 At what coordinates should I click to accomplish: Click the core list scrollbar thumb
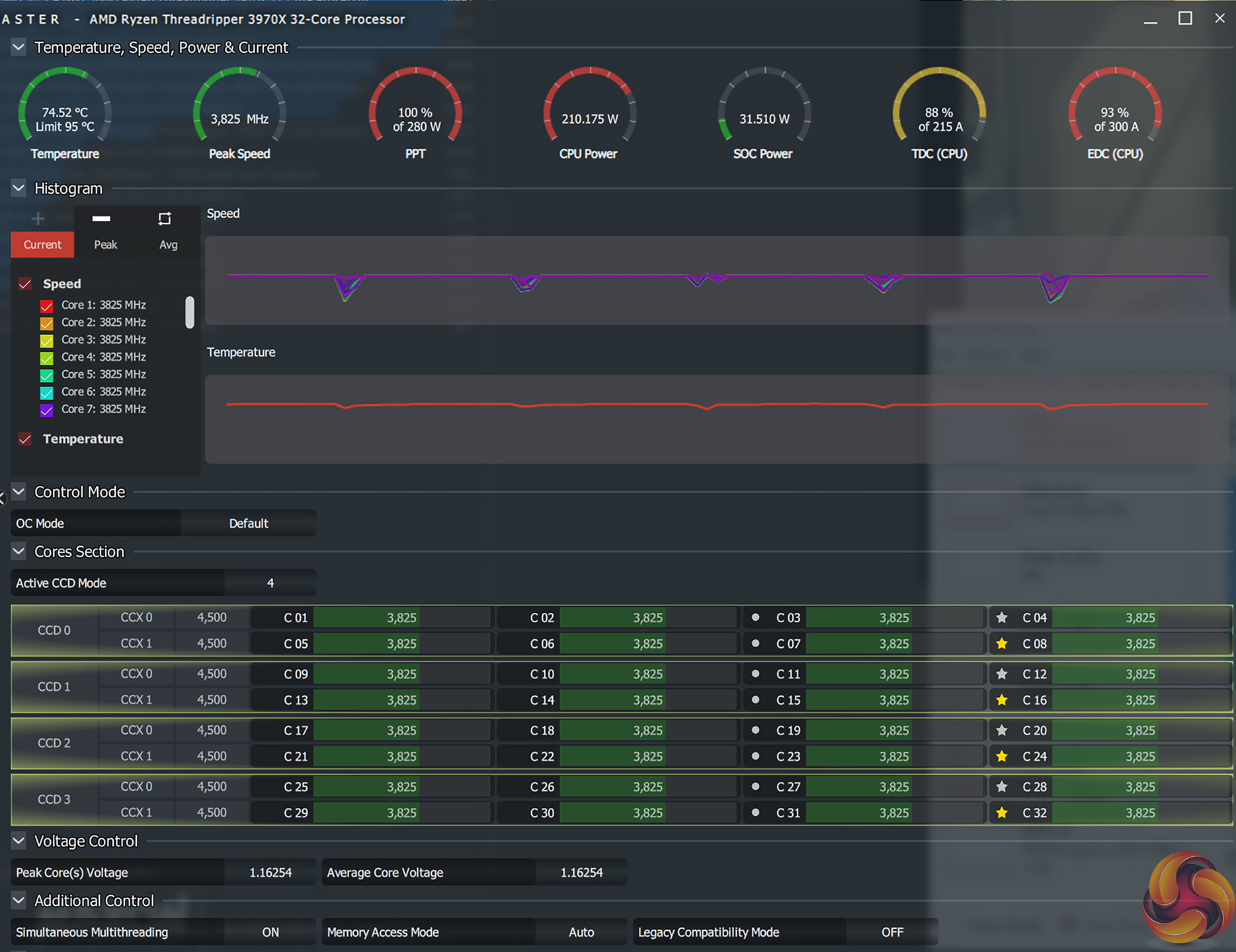(190, 312)
